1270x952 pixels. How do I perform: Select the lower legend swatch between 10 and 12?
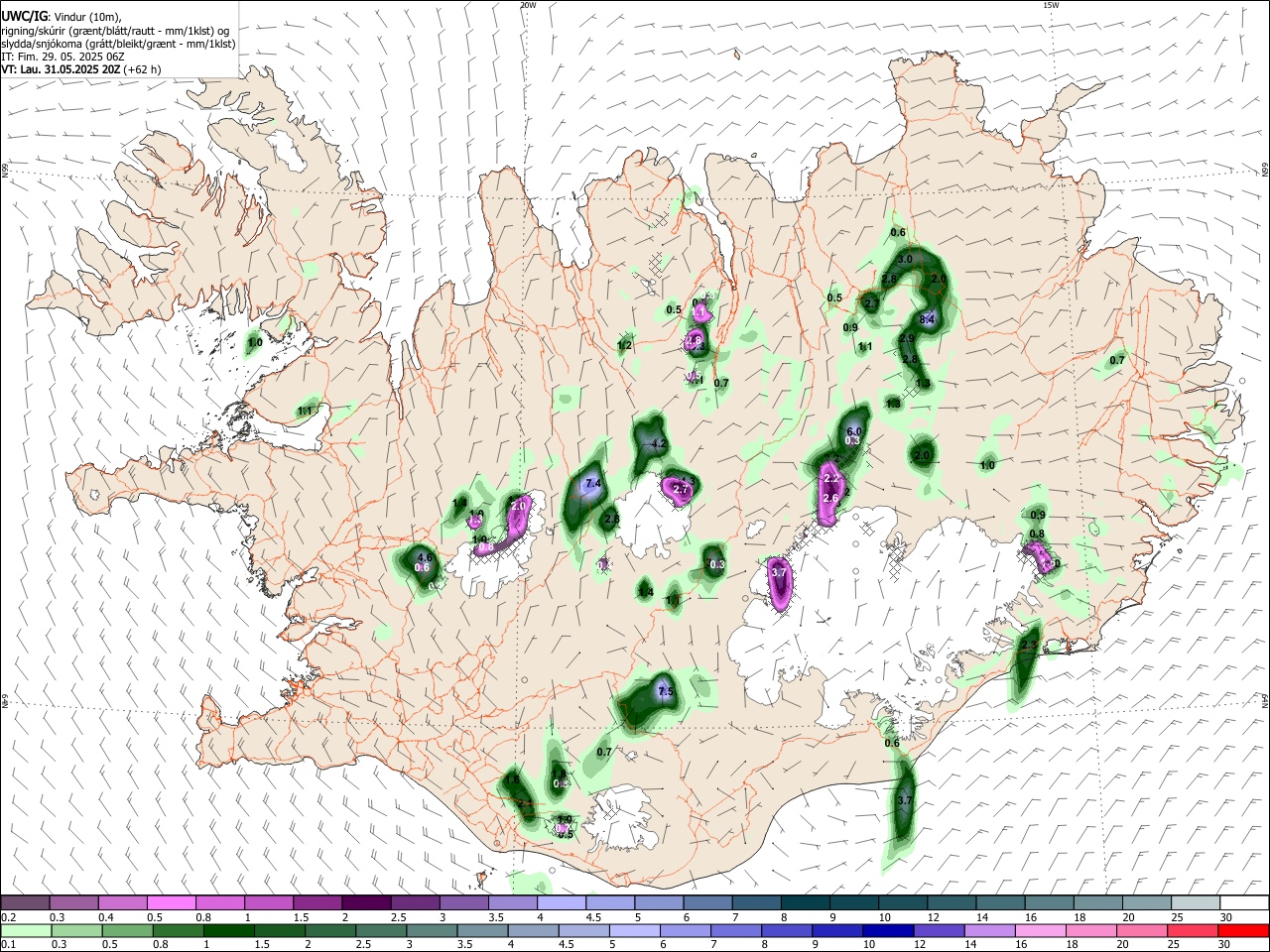click(886, 930)
